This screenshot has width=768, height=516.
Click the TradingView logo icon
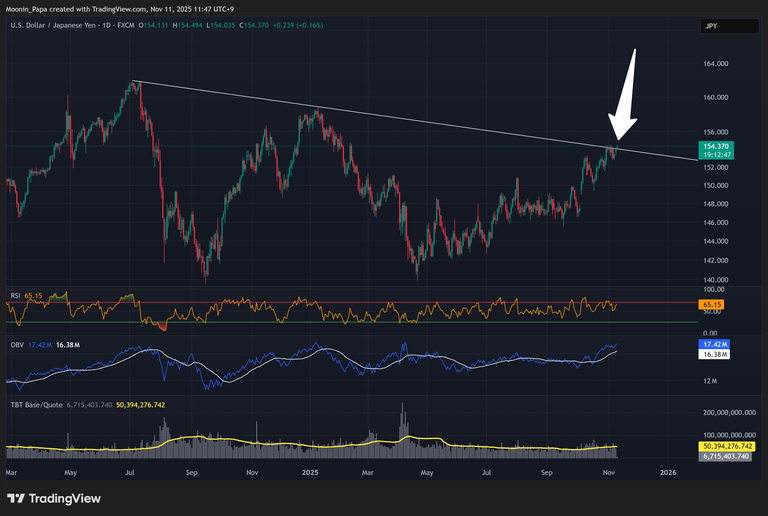coord(17,498)
